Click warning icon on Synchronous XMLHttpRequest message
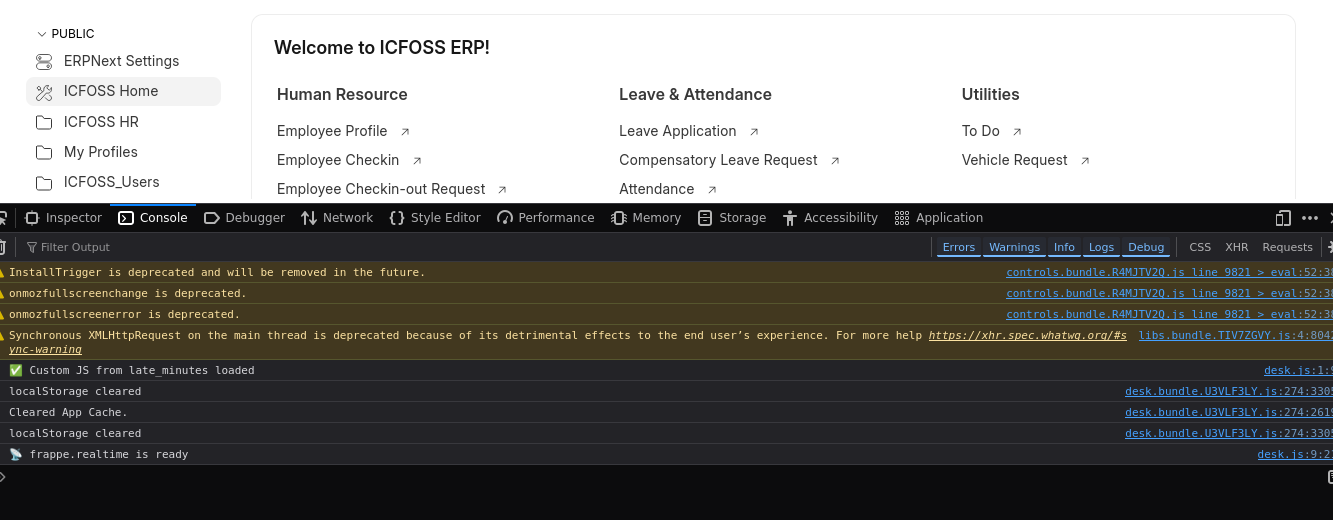 click(x=2, y=336)
